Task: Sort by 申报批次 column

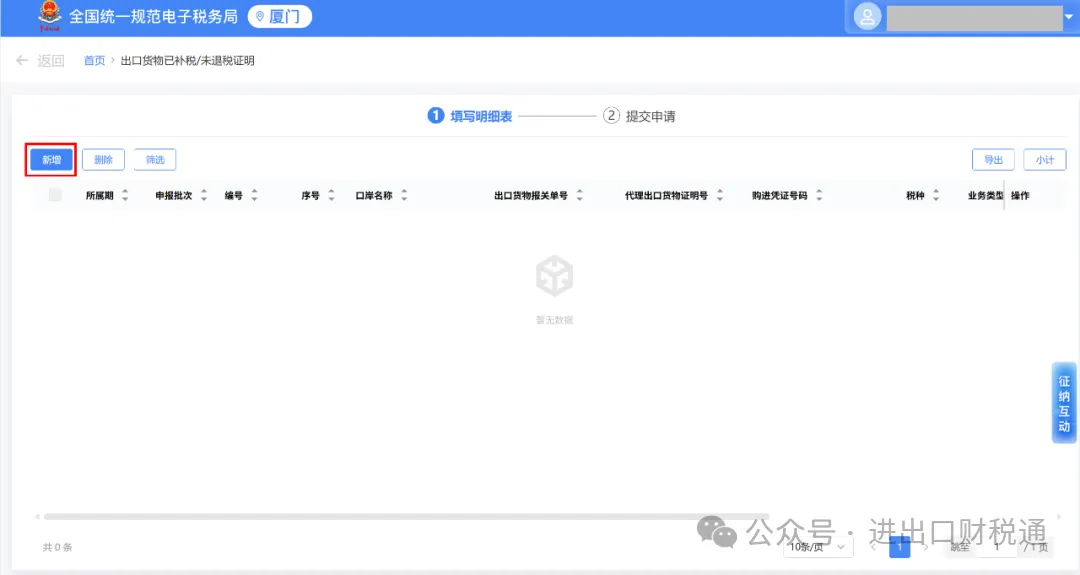Action: [204, 196]
